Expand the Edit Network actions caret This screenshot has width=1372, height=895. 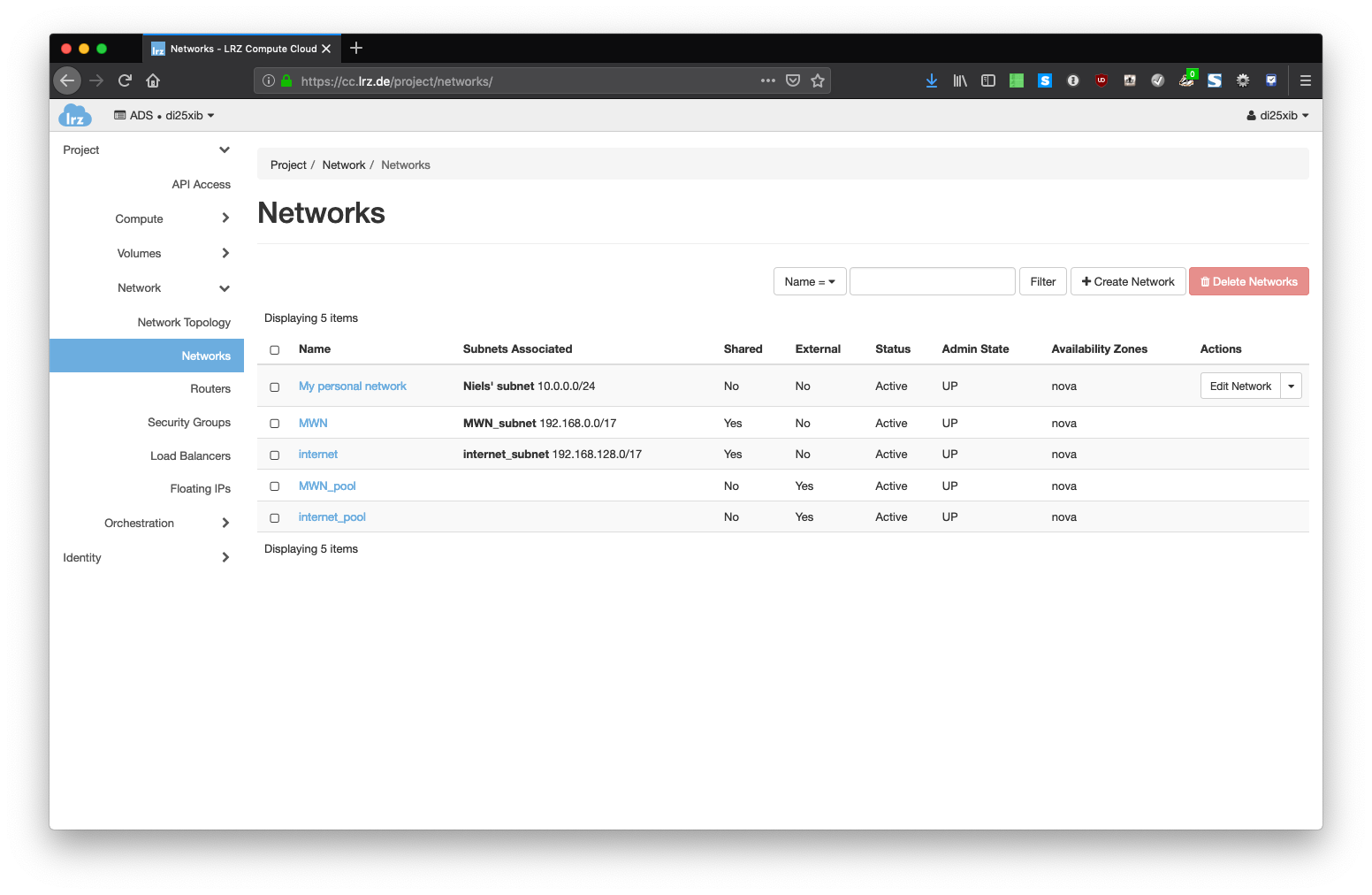click(x=1291, y=386)
